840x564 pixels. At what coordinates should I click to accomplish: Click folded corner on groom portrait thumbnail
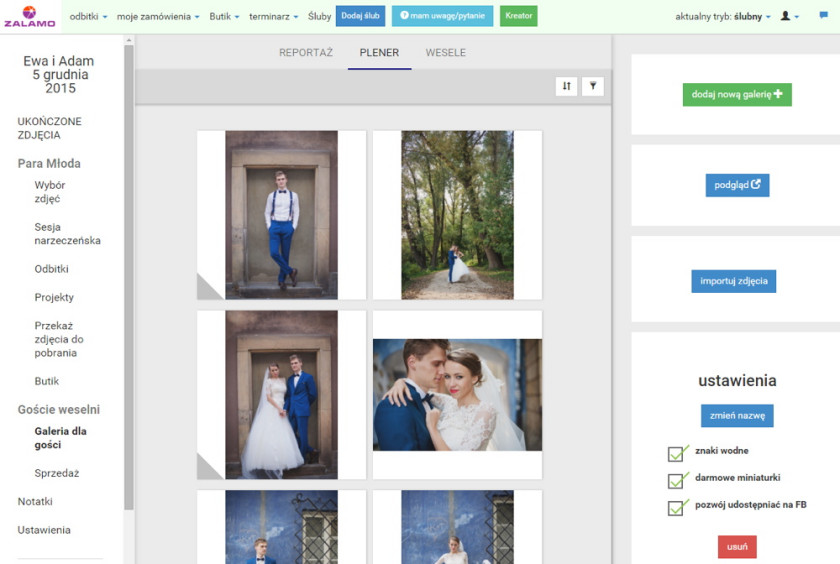[x=209, y=287]
